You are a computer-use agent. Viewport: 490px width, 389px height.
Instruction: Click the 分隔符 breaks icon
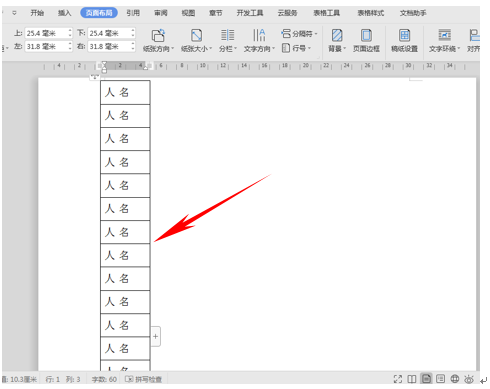286,33
